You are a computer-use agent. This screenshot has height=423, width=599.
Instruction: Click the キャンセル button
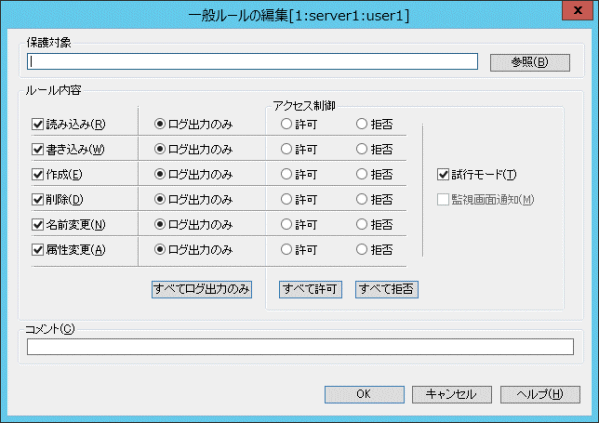452,394
